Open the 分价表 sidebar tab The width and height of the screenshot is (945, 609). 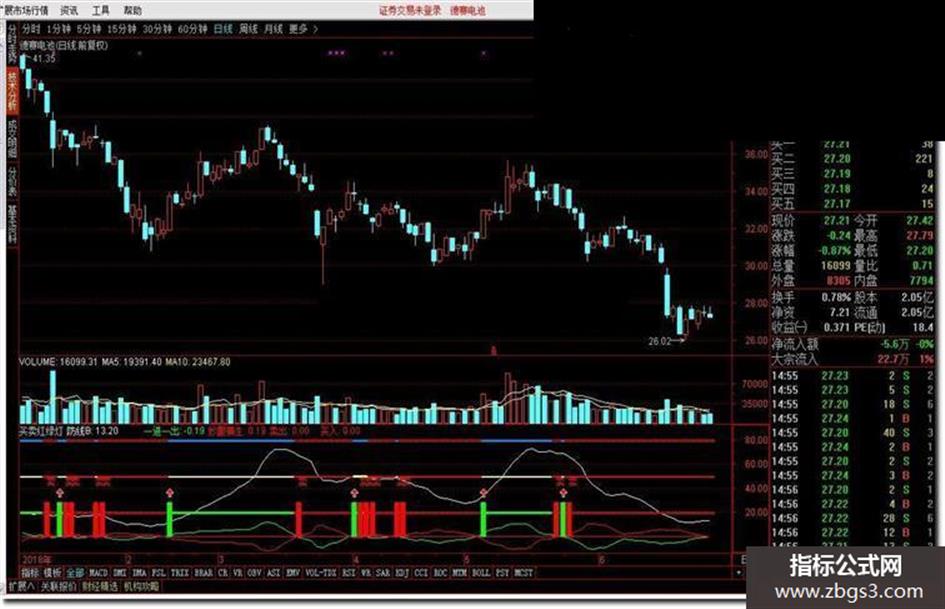pyautogui.click(x=12, y=181)
